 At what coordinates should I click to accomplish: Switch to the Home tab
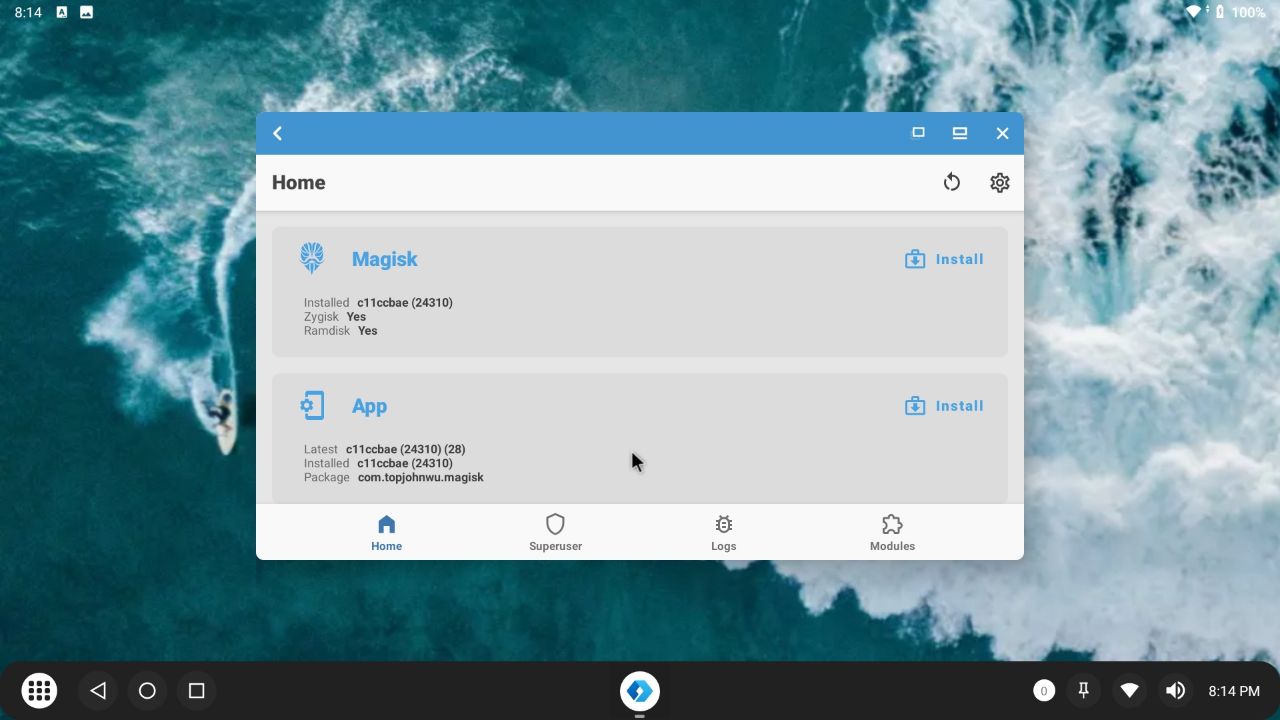click(x=387, y=533)
